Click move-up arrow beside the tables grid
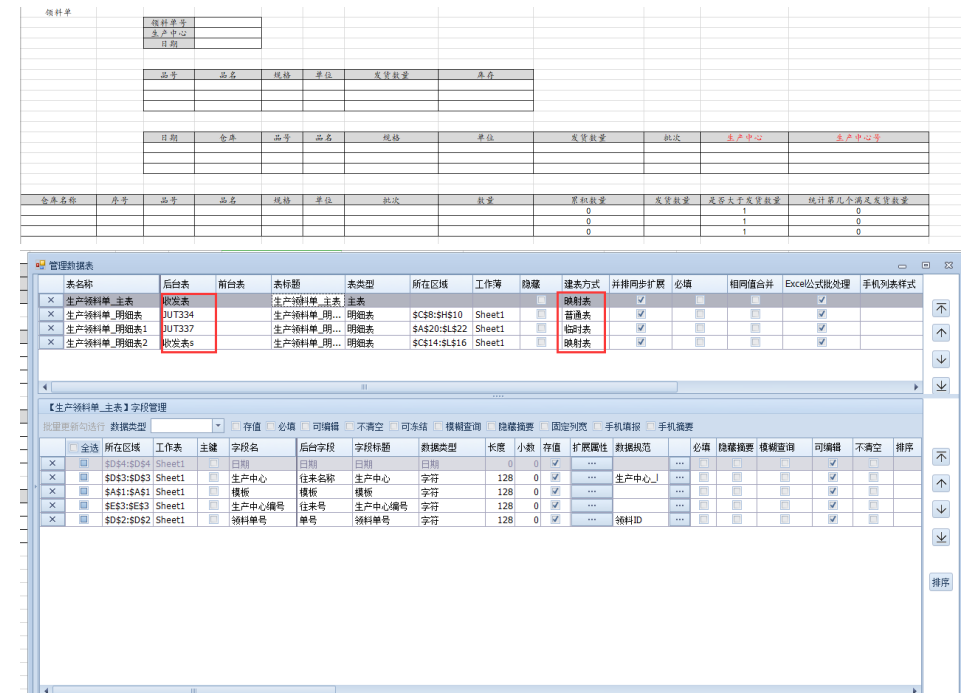The image size is (975, 693). (940, 333)
